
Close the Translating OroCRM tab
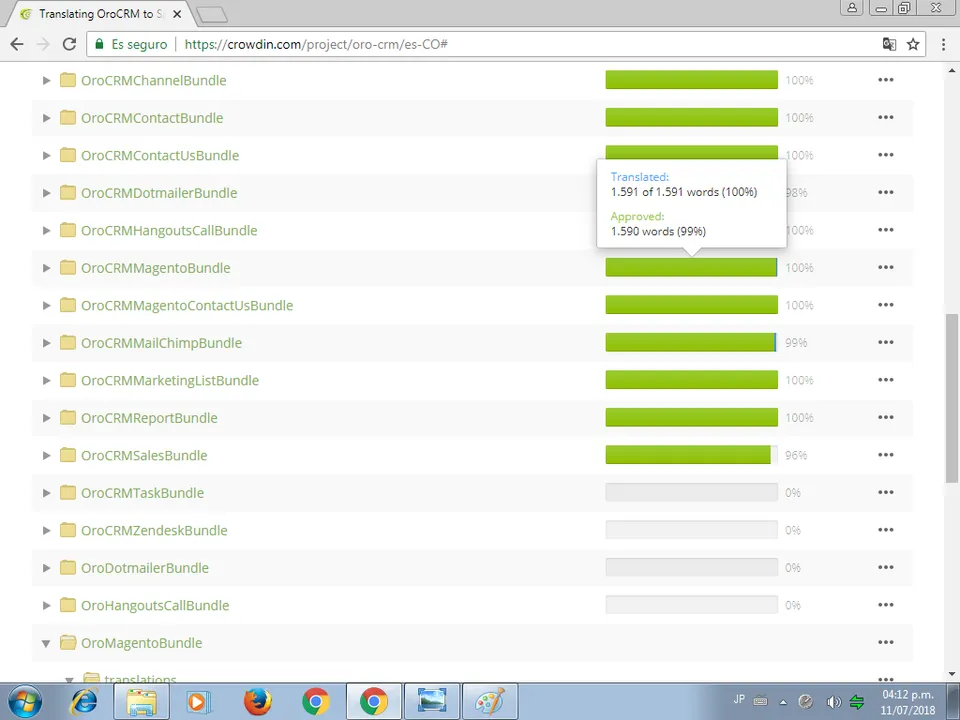click(177, 13)
